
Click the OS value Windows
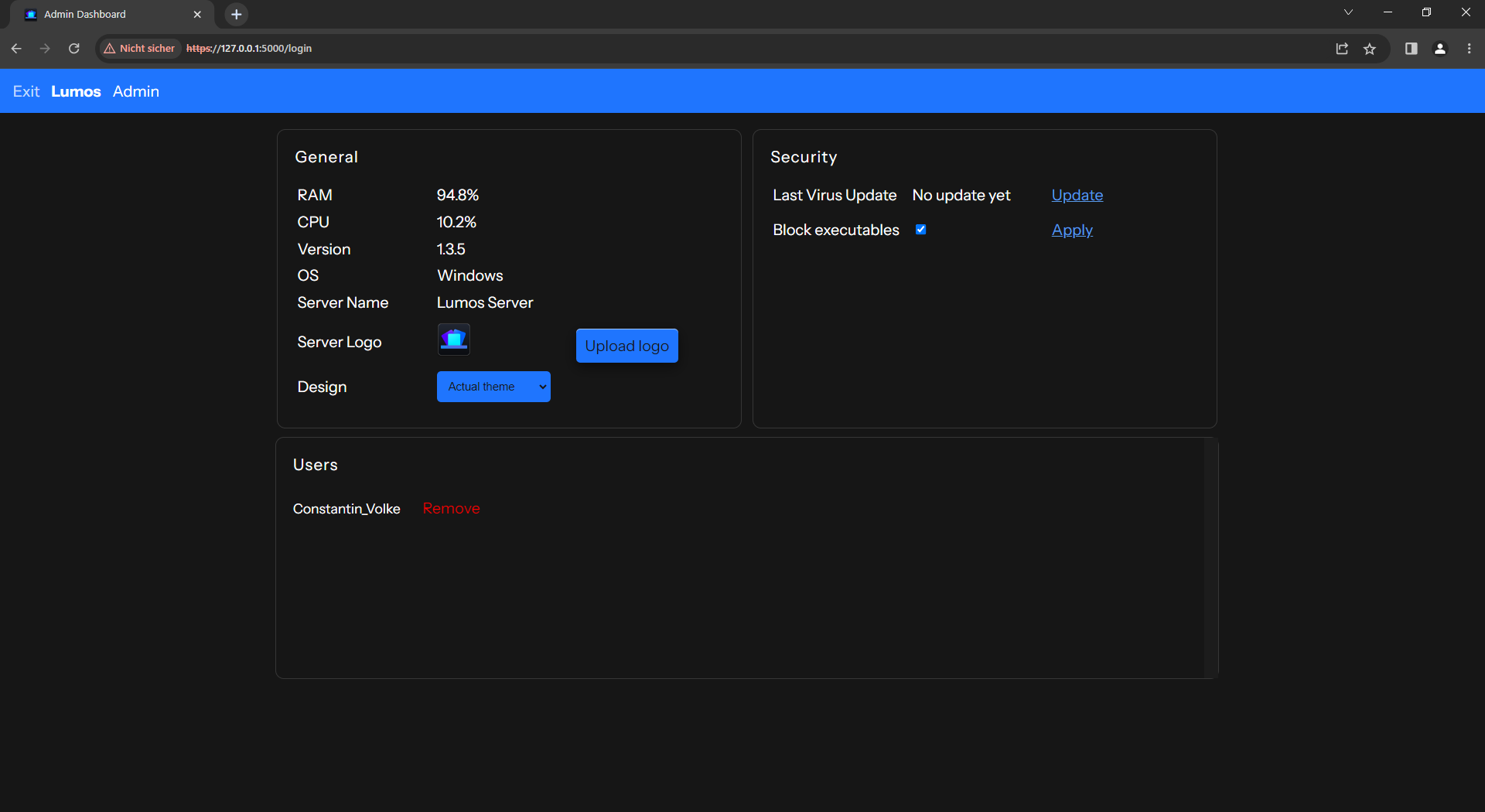[x=470, y=275]
